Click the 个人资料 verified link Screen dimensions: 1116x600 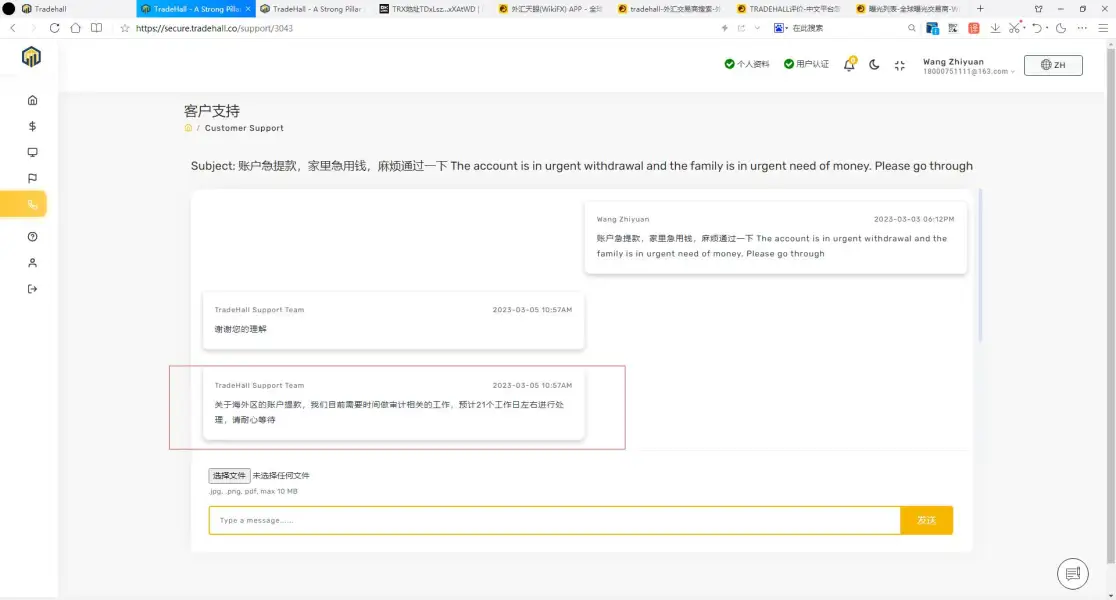747,64
